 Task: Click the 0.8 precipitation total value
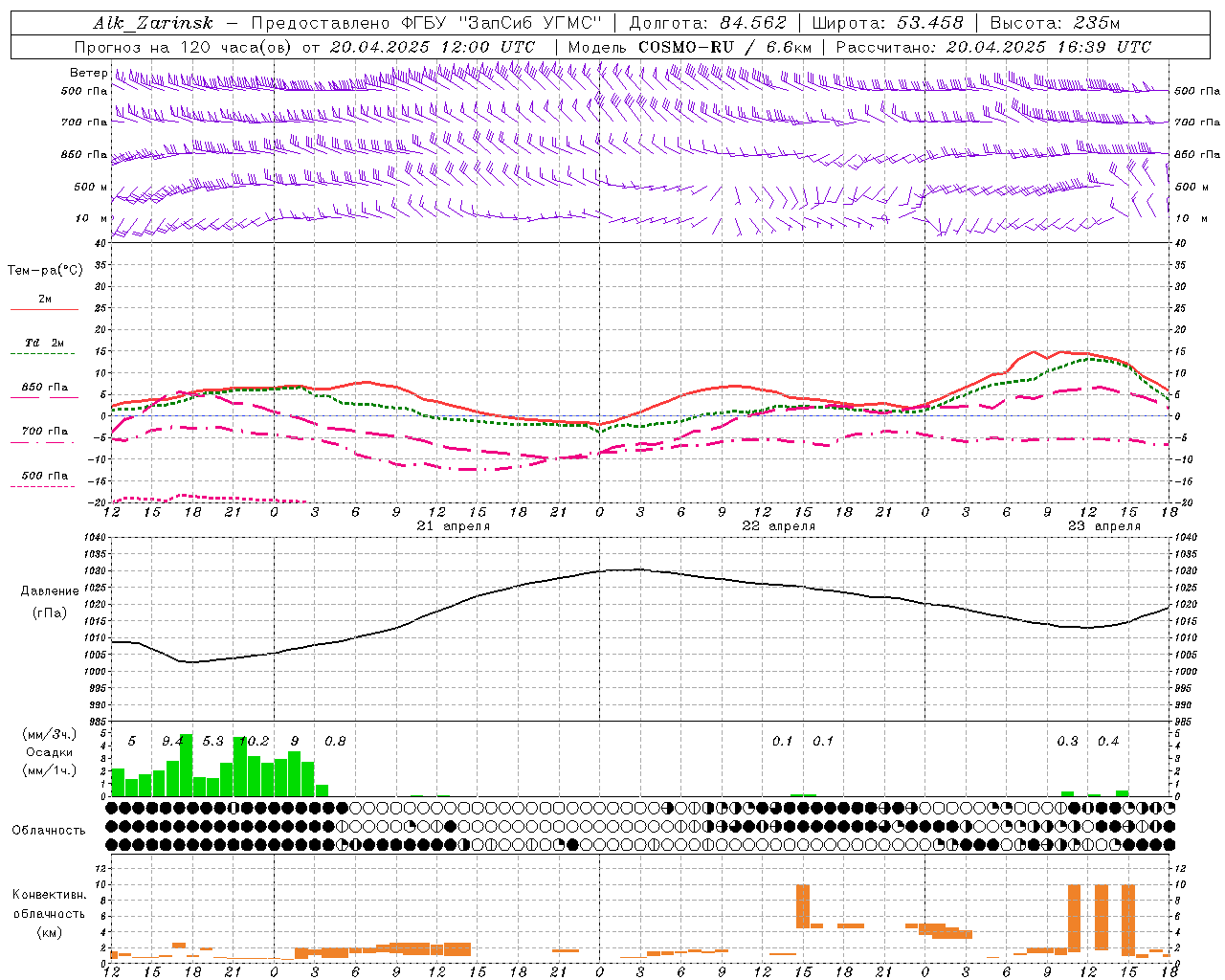335,741
